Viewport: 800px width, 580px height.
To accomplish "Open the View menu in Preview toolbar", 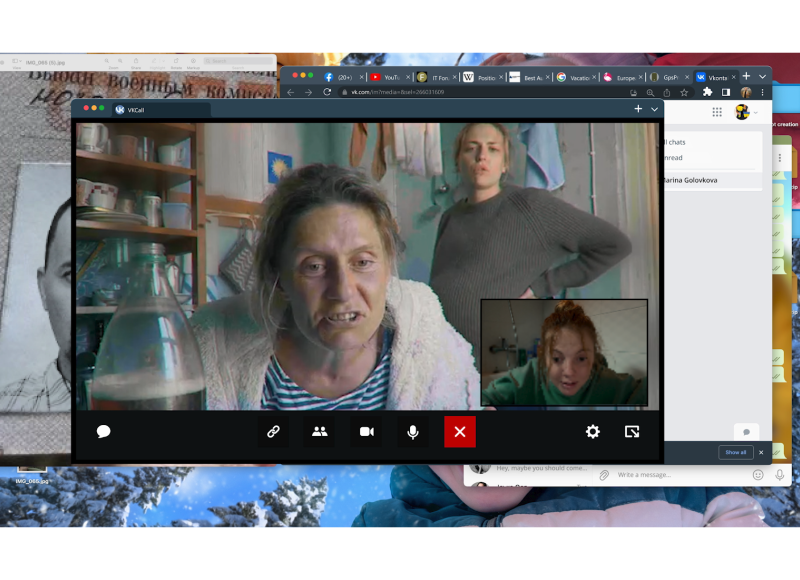I will point(17,63).
